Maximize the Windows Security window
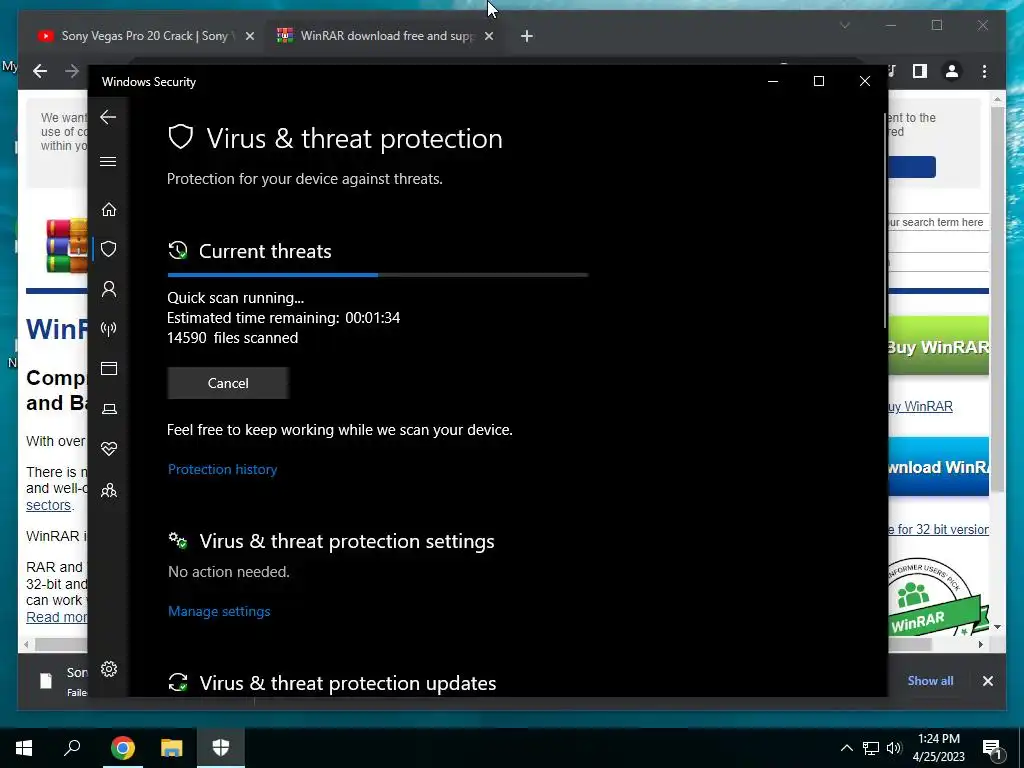 pos(818,81)
